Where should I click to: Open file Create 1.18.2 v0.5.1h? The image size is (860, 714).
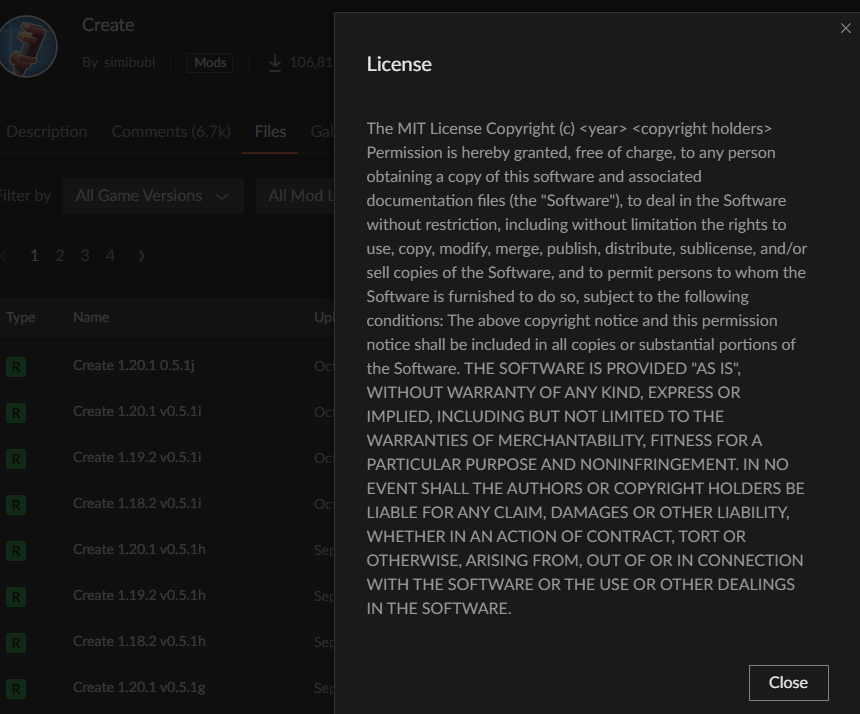pos(139,641)
